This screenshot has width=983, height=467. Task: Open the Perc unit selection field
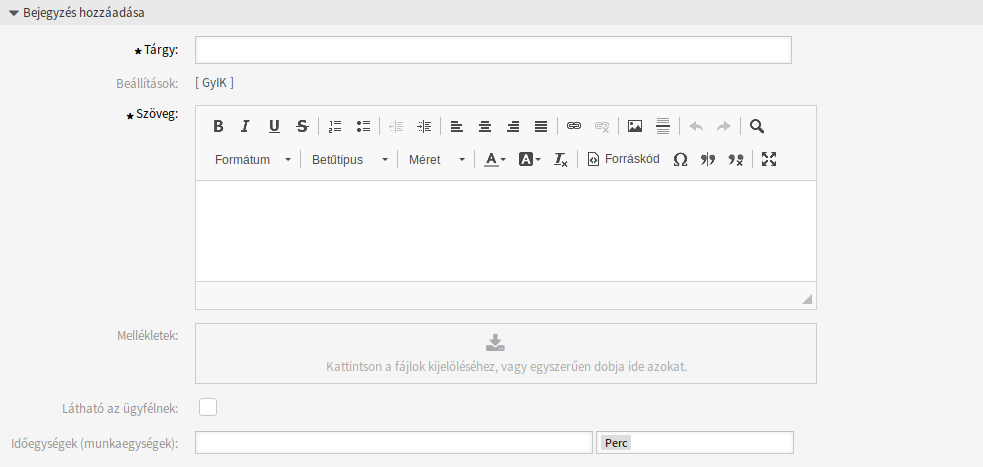695,443
